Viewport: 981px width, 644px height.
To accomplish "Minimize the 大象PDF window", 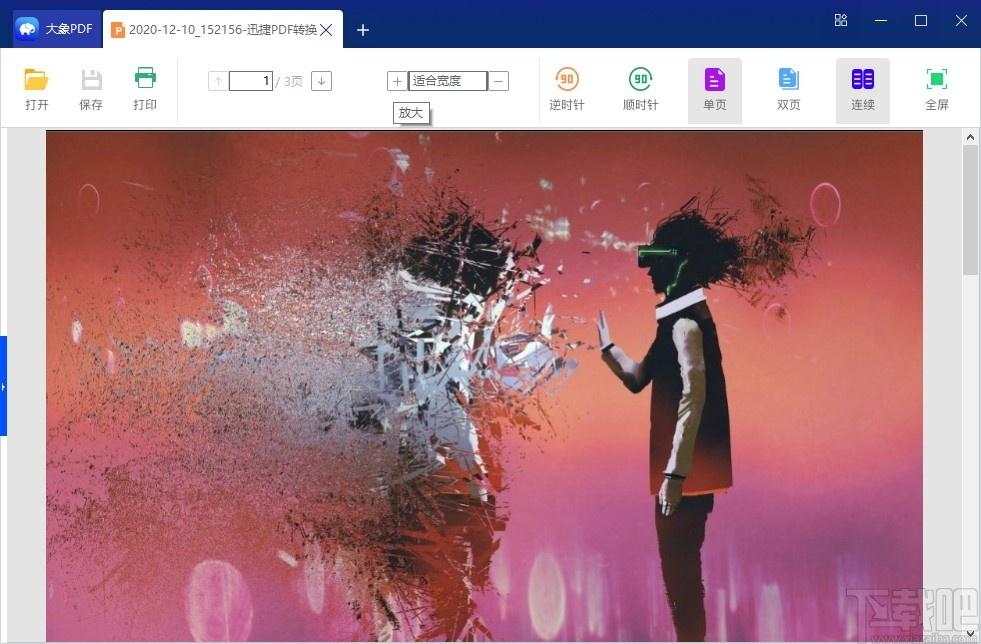I will pos(881,21).
